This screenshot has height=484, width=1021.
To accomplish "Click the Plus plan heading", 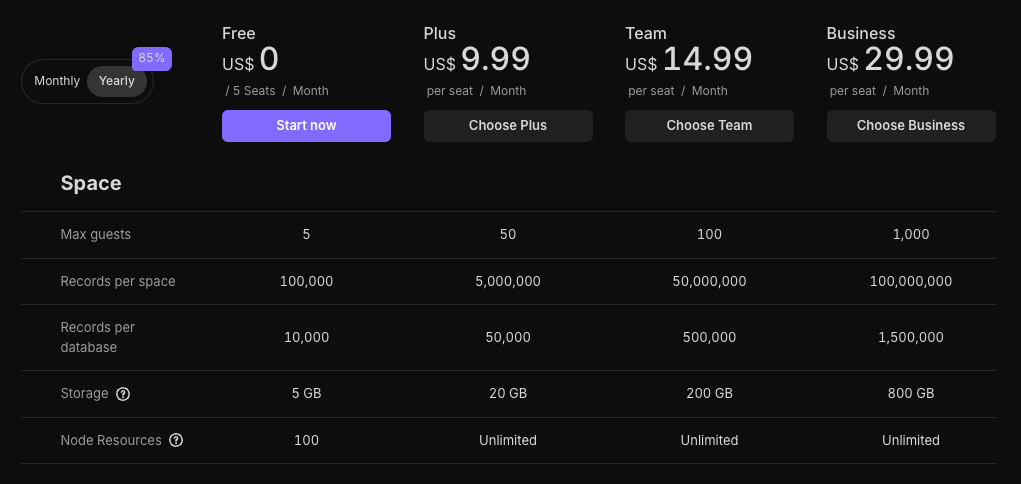I will [x=440, y=33].
